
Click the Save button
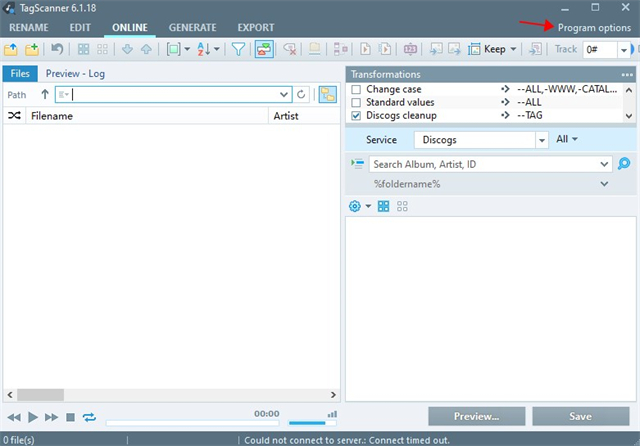[581, 416]
